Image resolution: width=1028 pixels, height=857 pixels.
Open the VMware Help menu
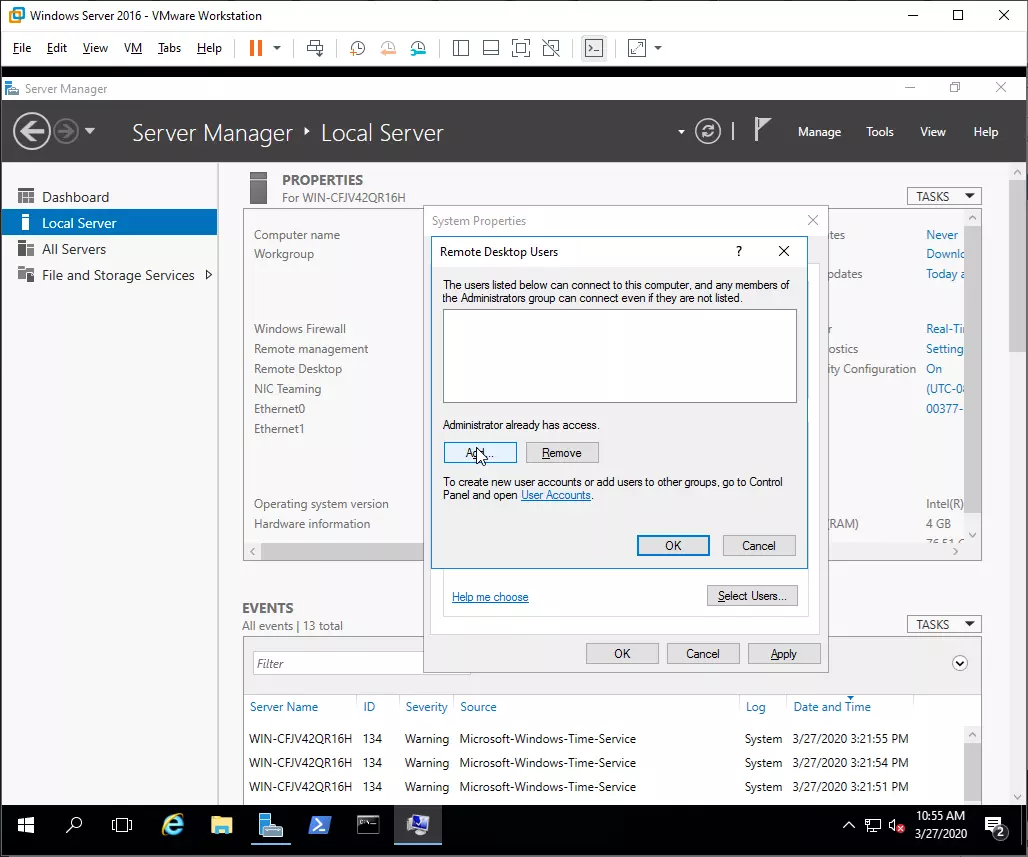[x=209, y=48]
